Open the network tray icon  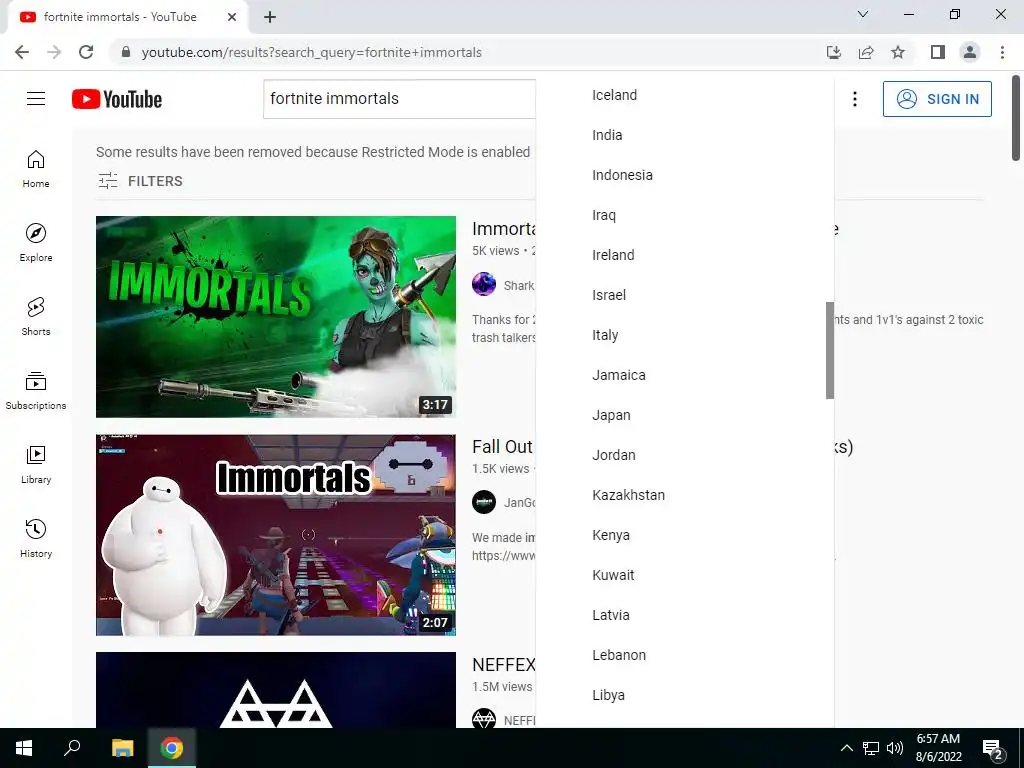[x=871, y=748]
